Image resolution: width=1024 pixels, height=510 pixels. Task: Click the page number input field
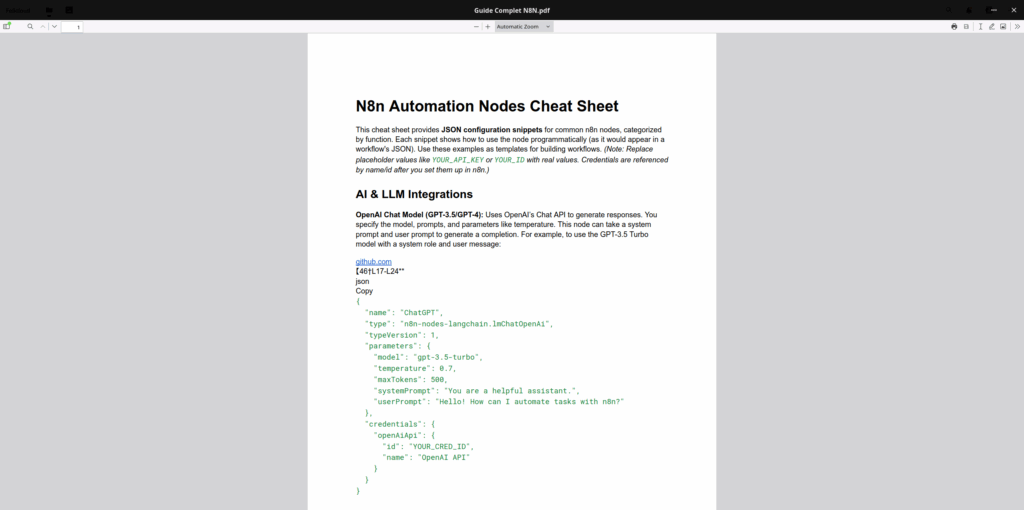[x=72, y=27]
